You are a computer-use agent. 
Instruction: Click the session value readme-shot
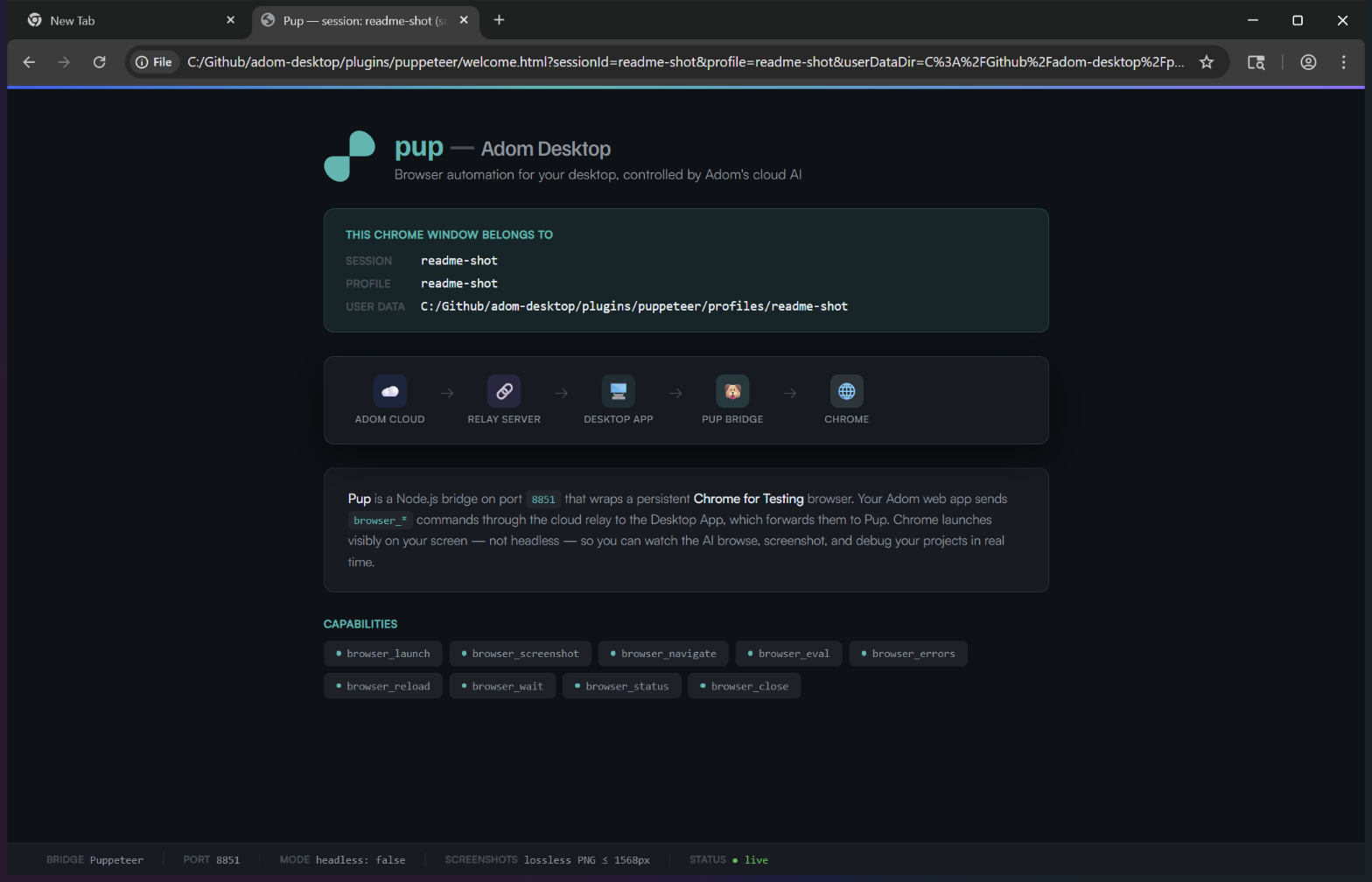pyautogui.click(x=459, y=261)
